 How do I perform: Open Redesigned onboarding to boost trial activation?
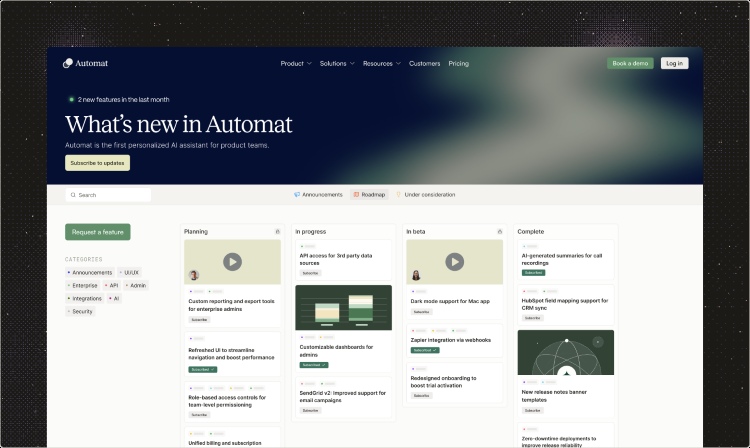click(443, 382)
